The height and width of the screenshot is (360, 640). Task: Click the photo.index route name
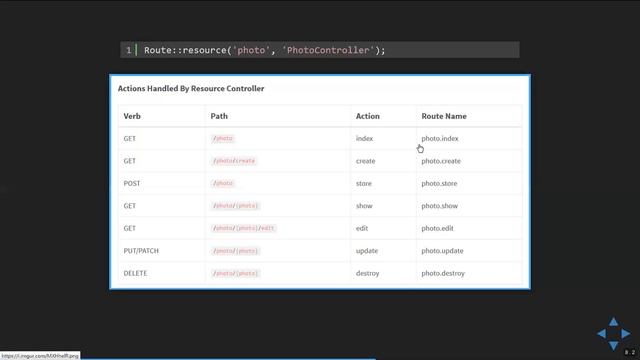(x=440, y=138)
